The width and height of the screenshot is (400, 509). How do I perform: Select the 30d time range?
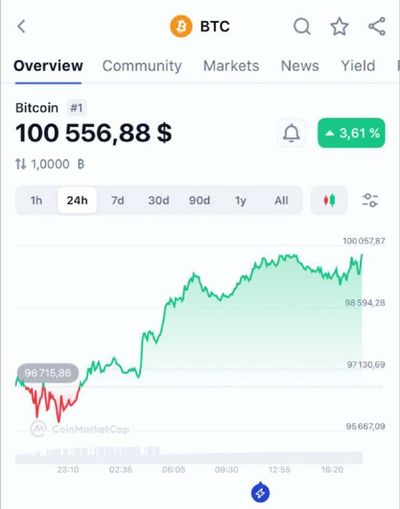click(158, 200)
